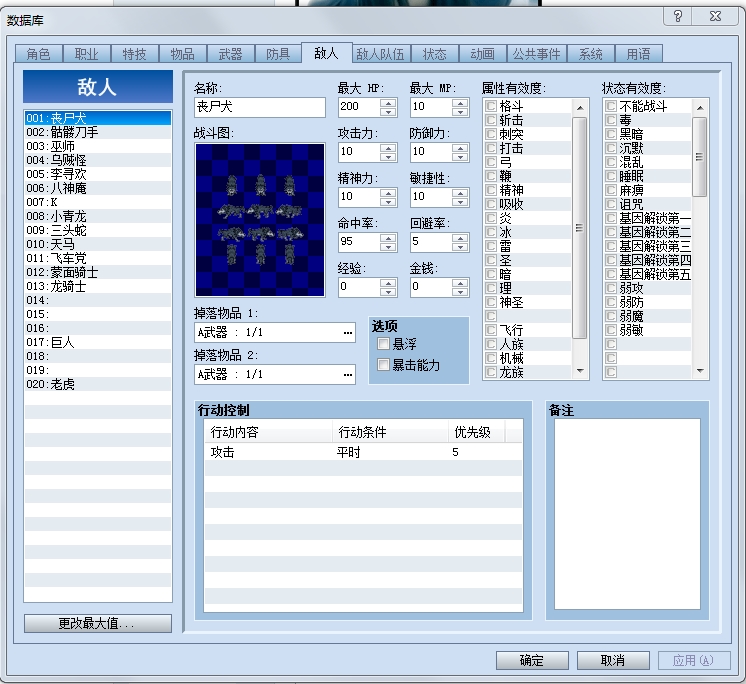Open the 特技 tab
The width and height of the screenshot is (746, 684).
pyautogui.click(x=135, y=54)
